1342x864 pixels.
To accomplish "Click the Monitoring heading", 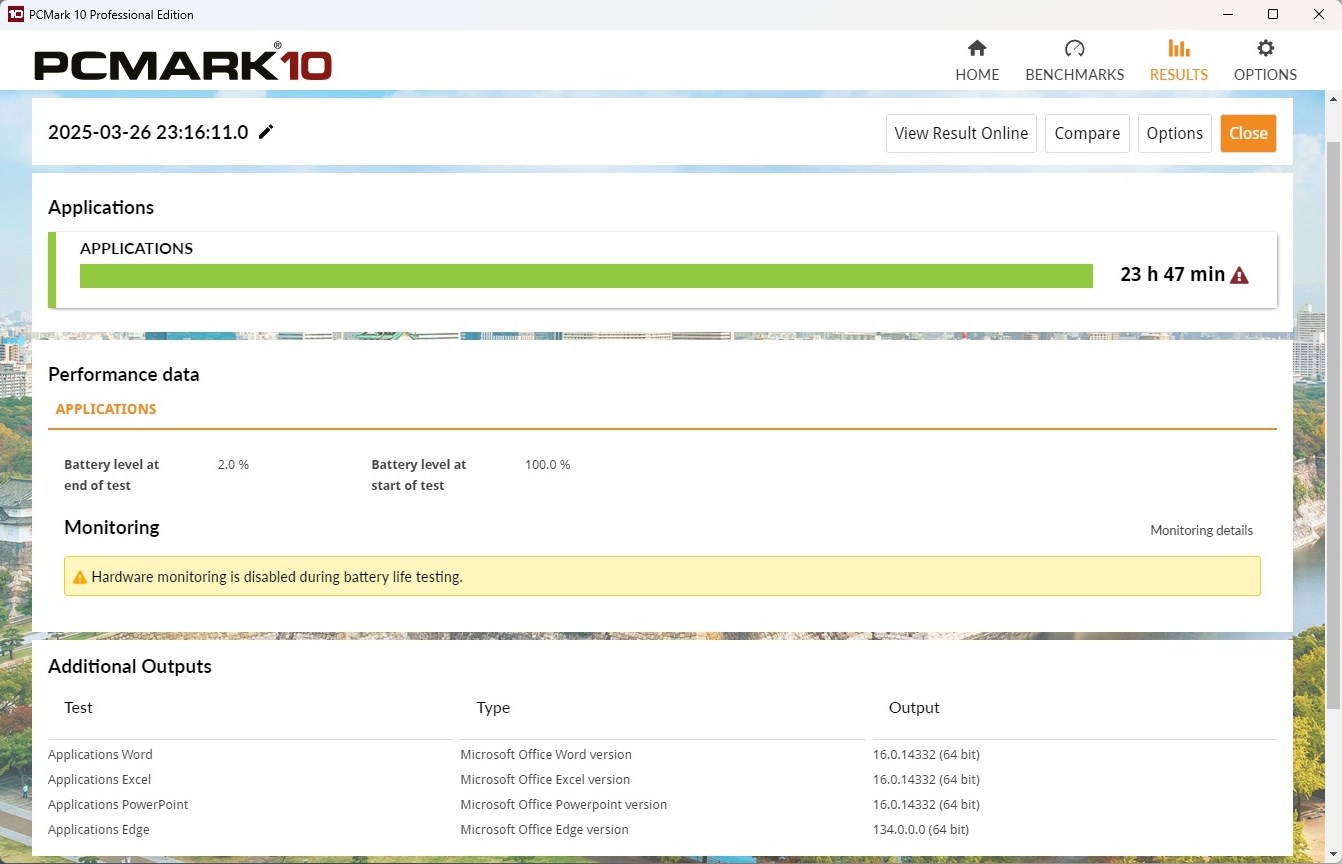I will click(112, 527).
